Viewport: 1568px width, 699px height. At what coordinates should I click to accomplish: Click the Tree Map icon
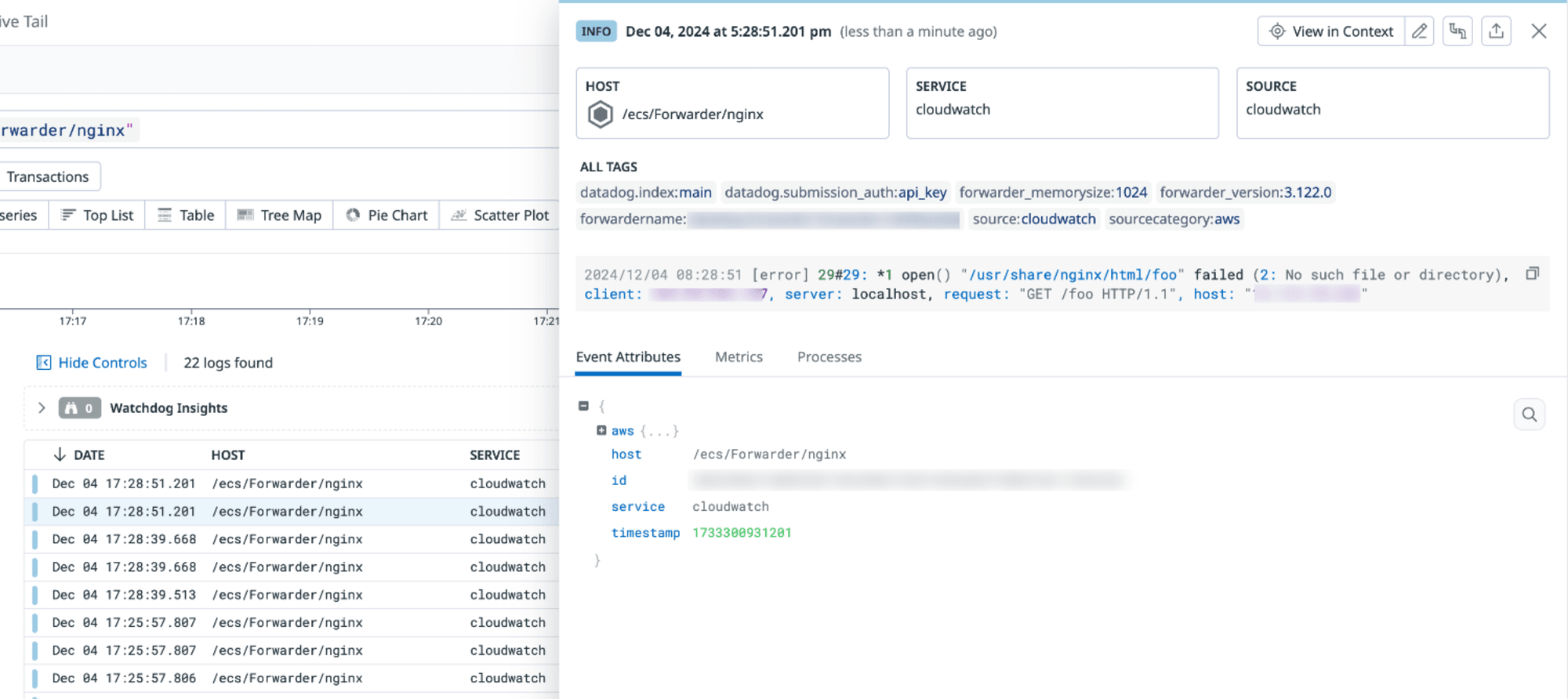pyautogui.click(x=245, y=215)
